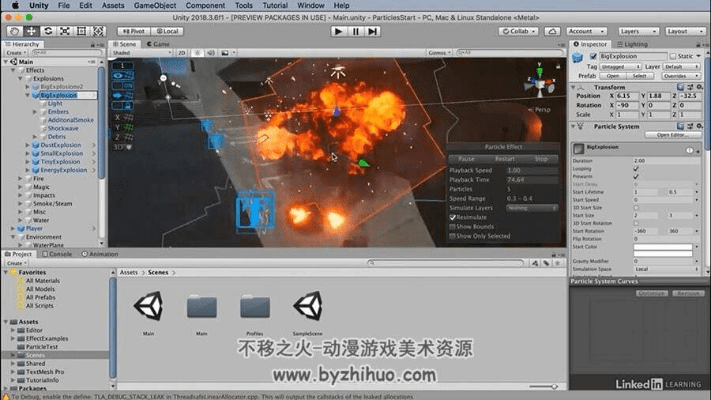This screenshot has height=400, width=711.
Task: Toggle the Prewarm checkbox
Action: pos(636,176)
